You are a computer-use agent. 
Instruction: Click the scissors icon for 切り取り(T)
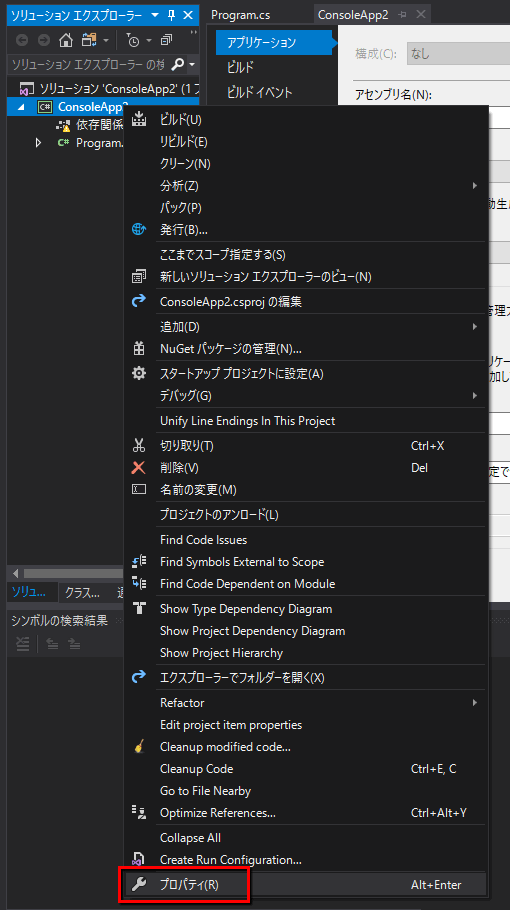click(x=139, y=445)
